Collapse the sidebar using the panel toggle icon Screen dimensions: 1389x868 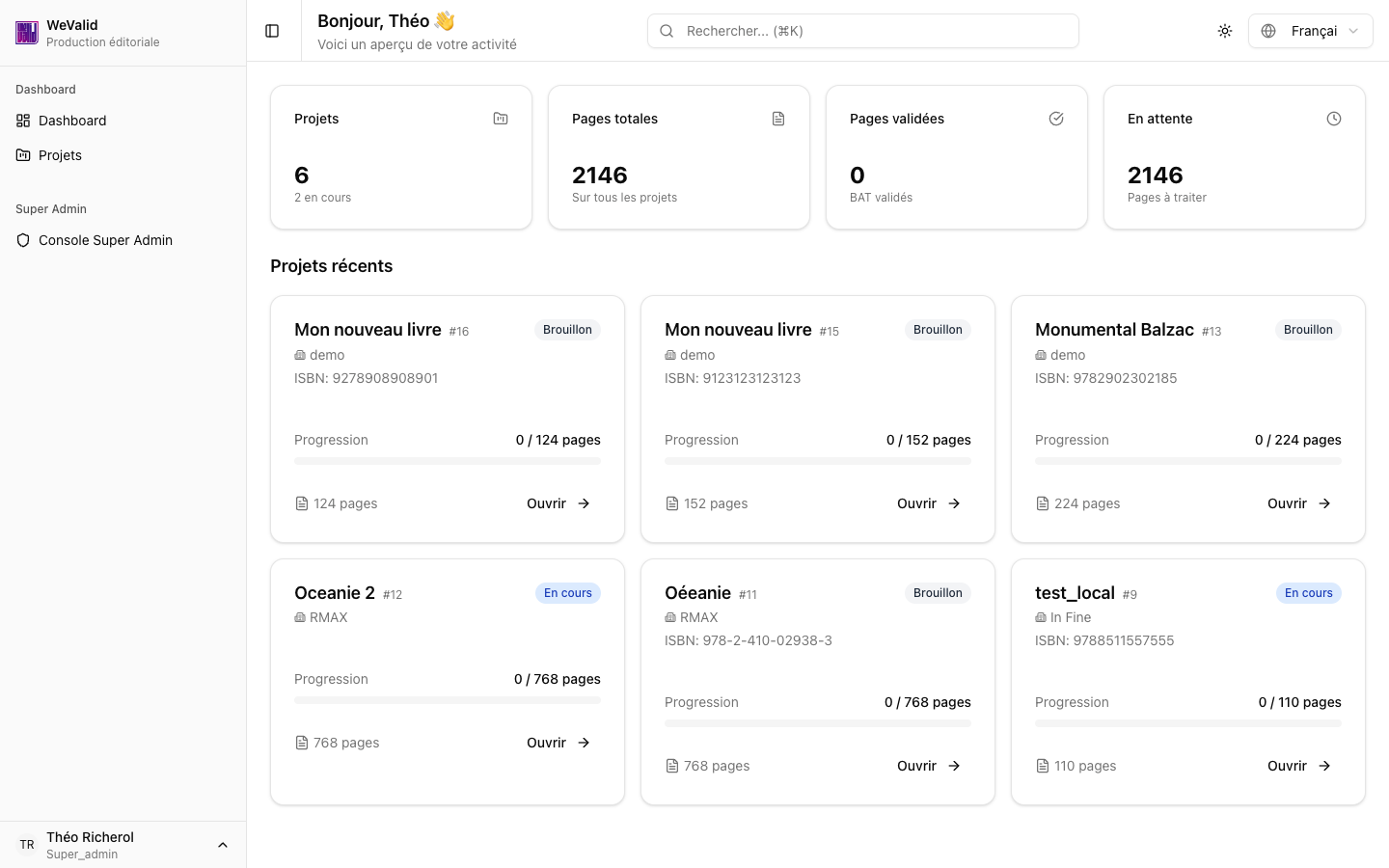(x=272, y=30)
